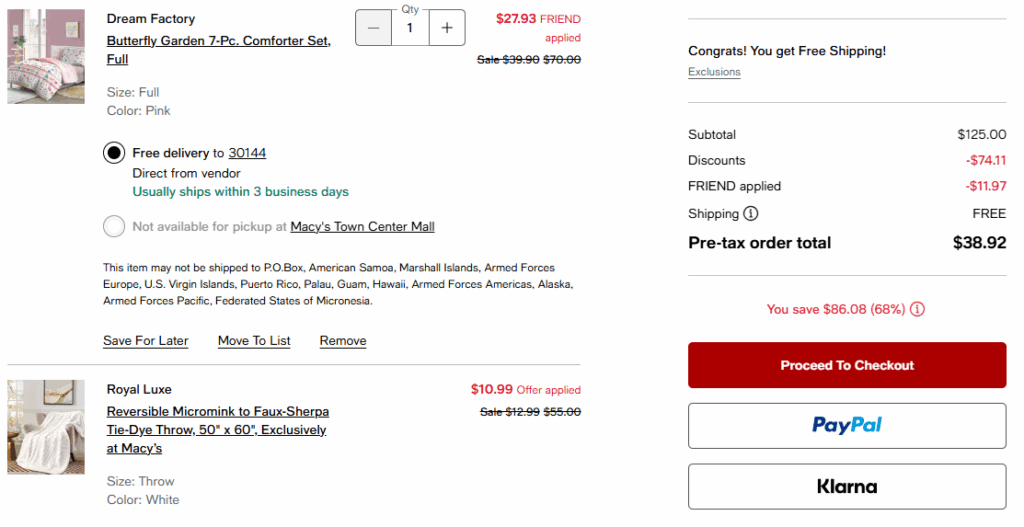Open the white sherpa throw thumbnail
Image resolution: width=1024 pixels, height=527 pixels.
[x=46, y=427]
